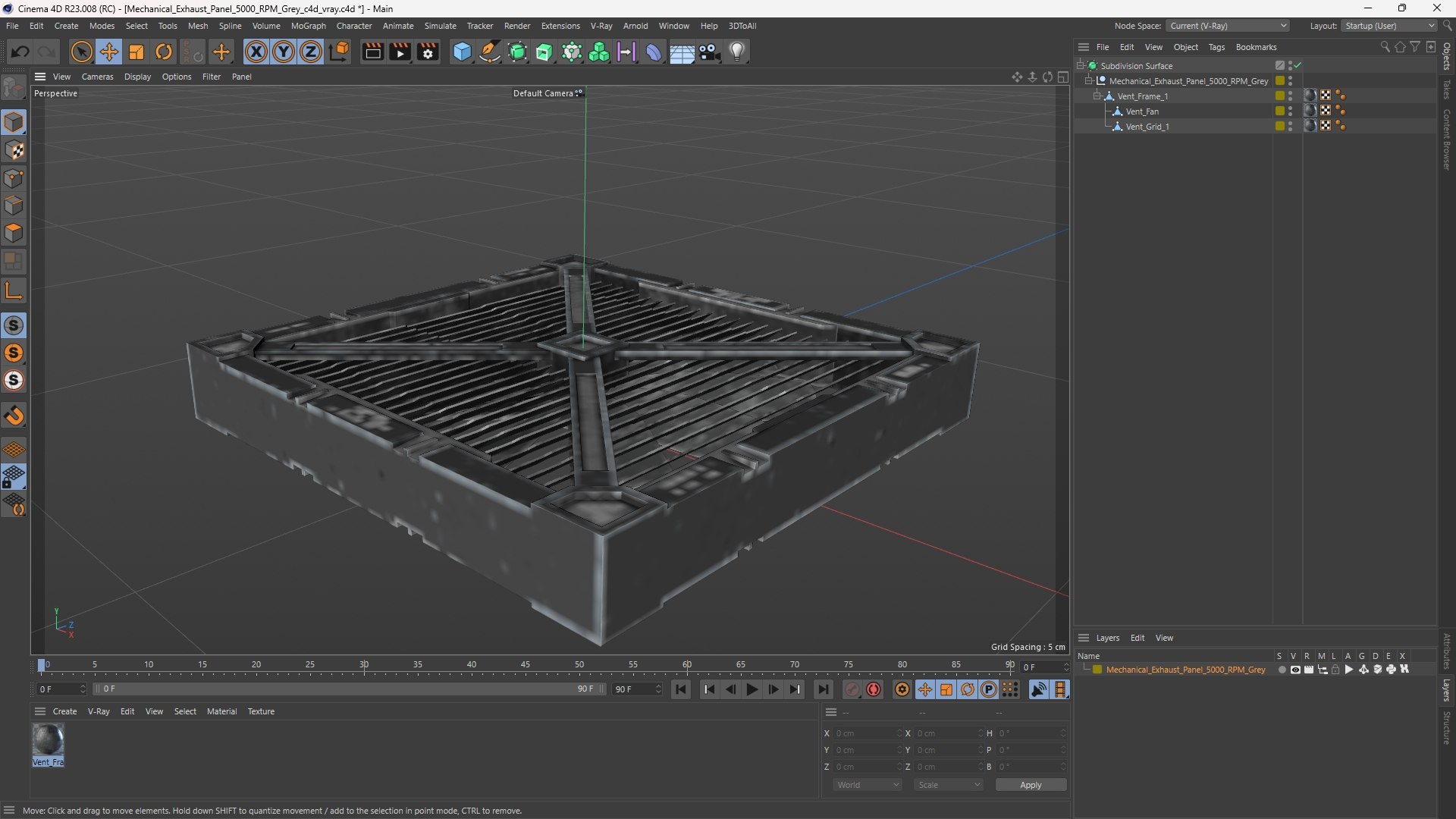Open the viewport Cameras menu
Screen dimensions: 1456x819
pos(97,77)
